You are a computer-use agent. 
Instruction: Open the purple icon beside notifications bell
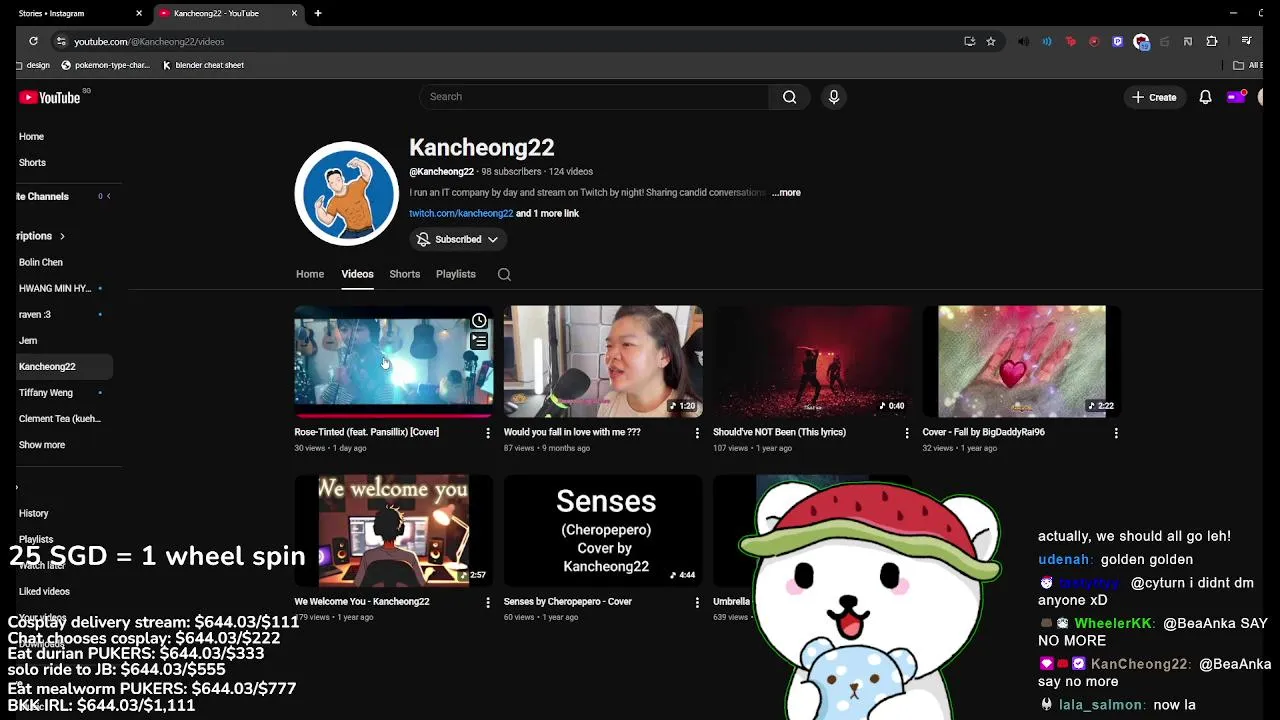point(1237,97)
